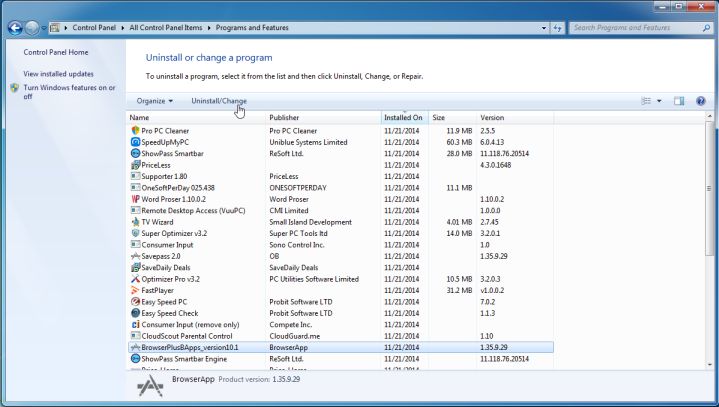This screenshot has height=407, width=719.
Task: Click the scrollbar up arrow
Action: click(709, 117)
